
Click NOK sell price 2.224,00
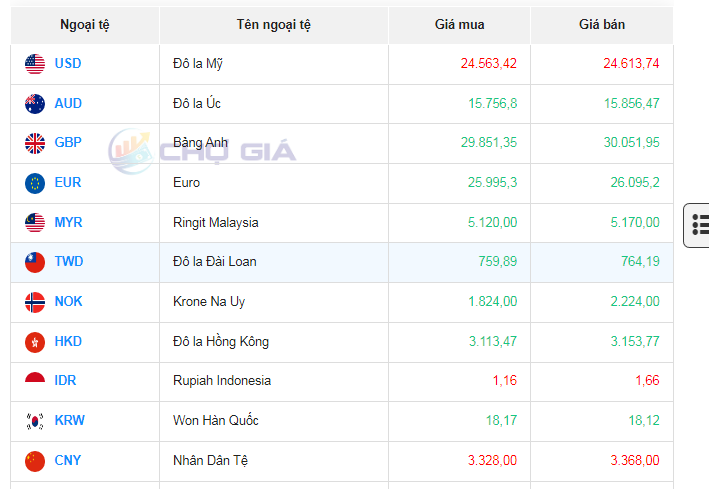click(x=635, y=301)
